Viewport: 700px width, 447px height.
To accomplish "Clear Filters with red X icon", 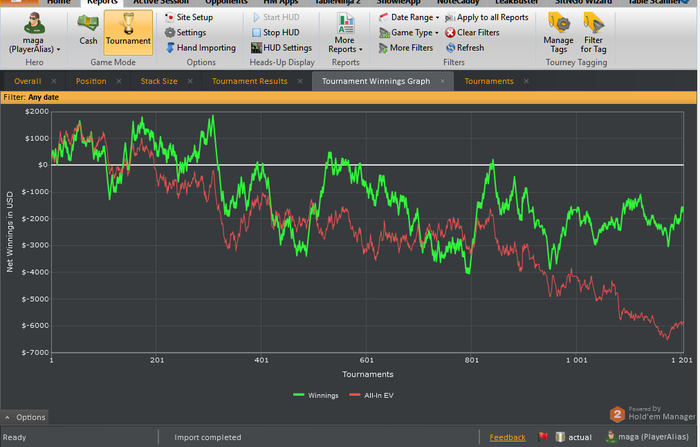I will pos(472,33).
